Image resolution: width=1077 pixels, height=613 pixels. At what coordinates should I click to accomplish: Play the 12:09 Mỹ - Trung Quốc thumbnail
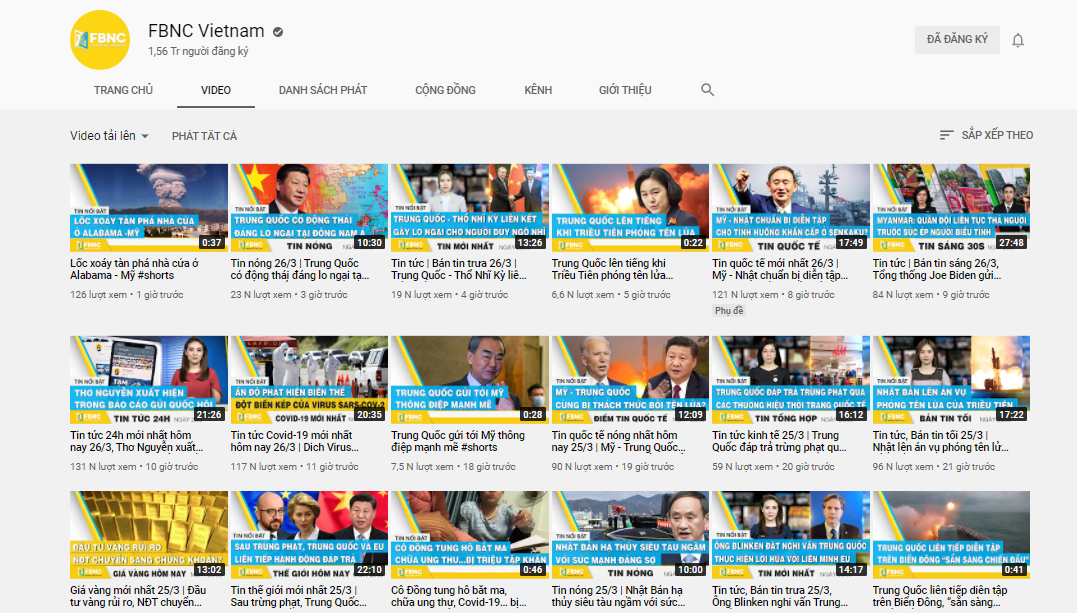630,379
